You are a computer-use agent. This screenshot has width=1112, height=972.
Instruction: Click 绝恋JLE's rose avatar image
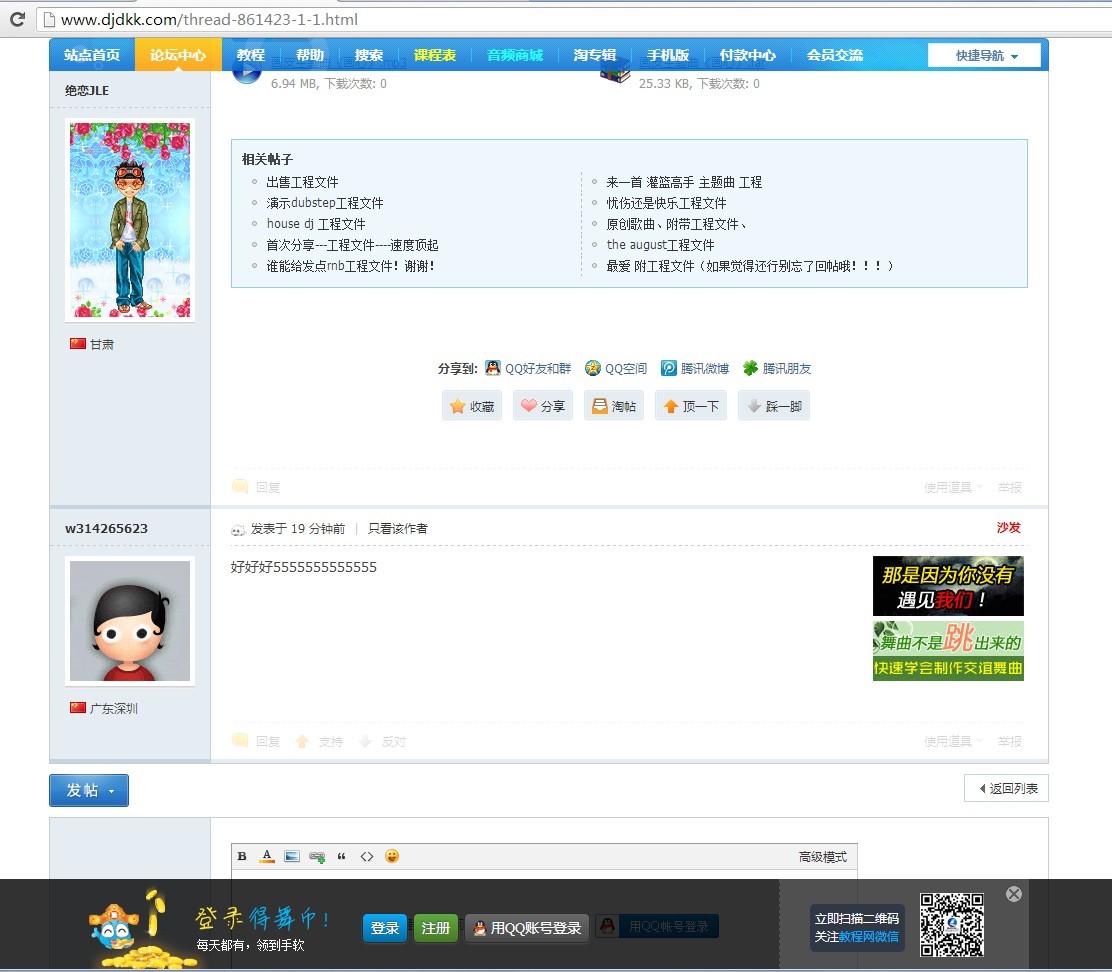(x=130, y=220)
